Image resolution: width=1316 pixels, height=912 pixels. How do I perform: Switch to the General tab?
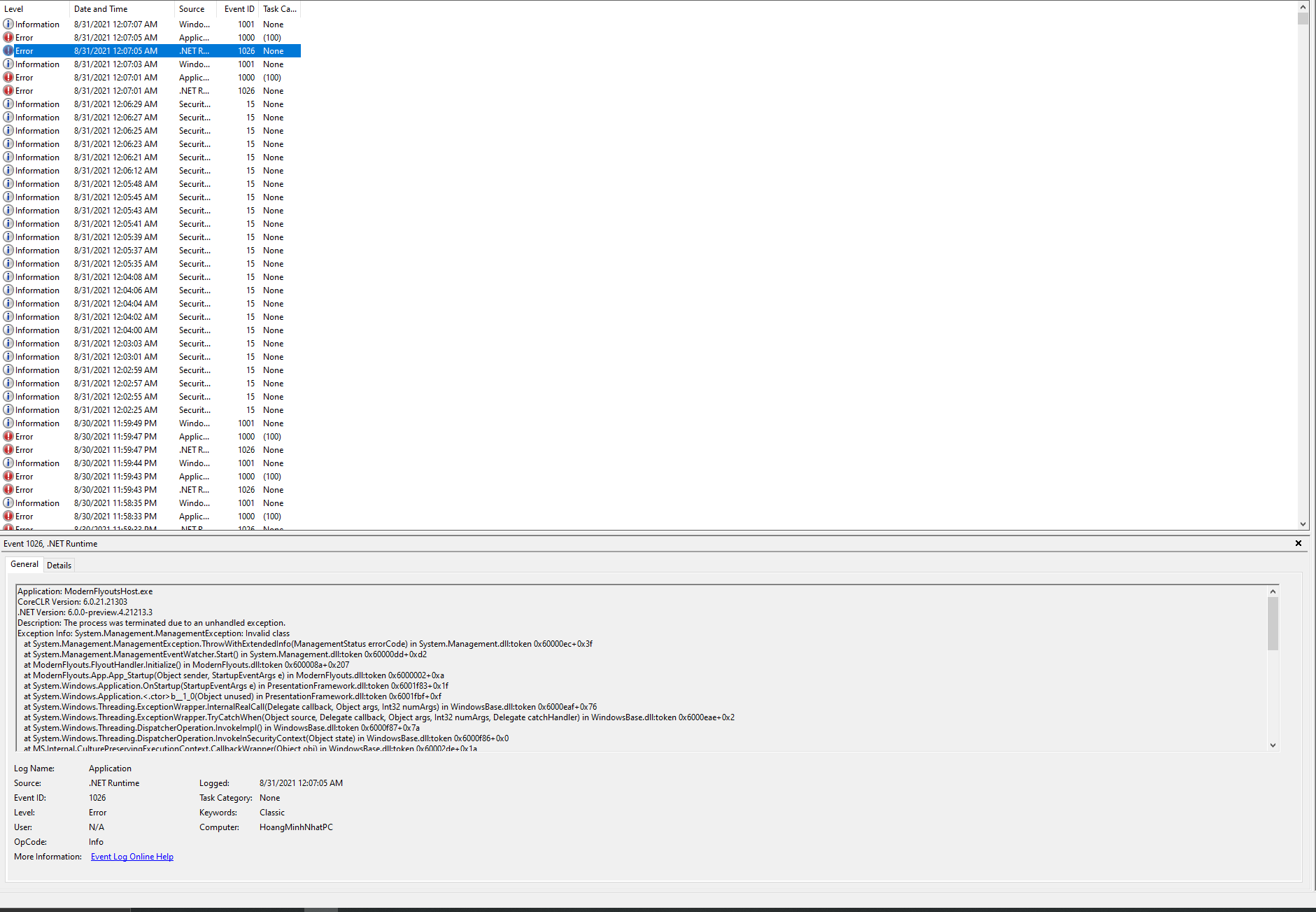click(x=24, y=564)
